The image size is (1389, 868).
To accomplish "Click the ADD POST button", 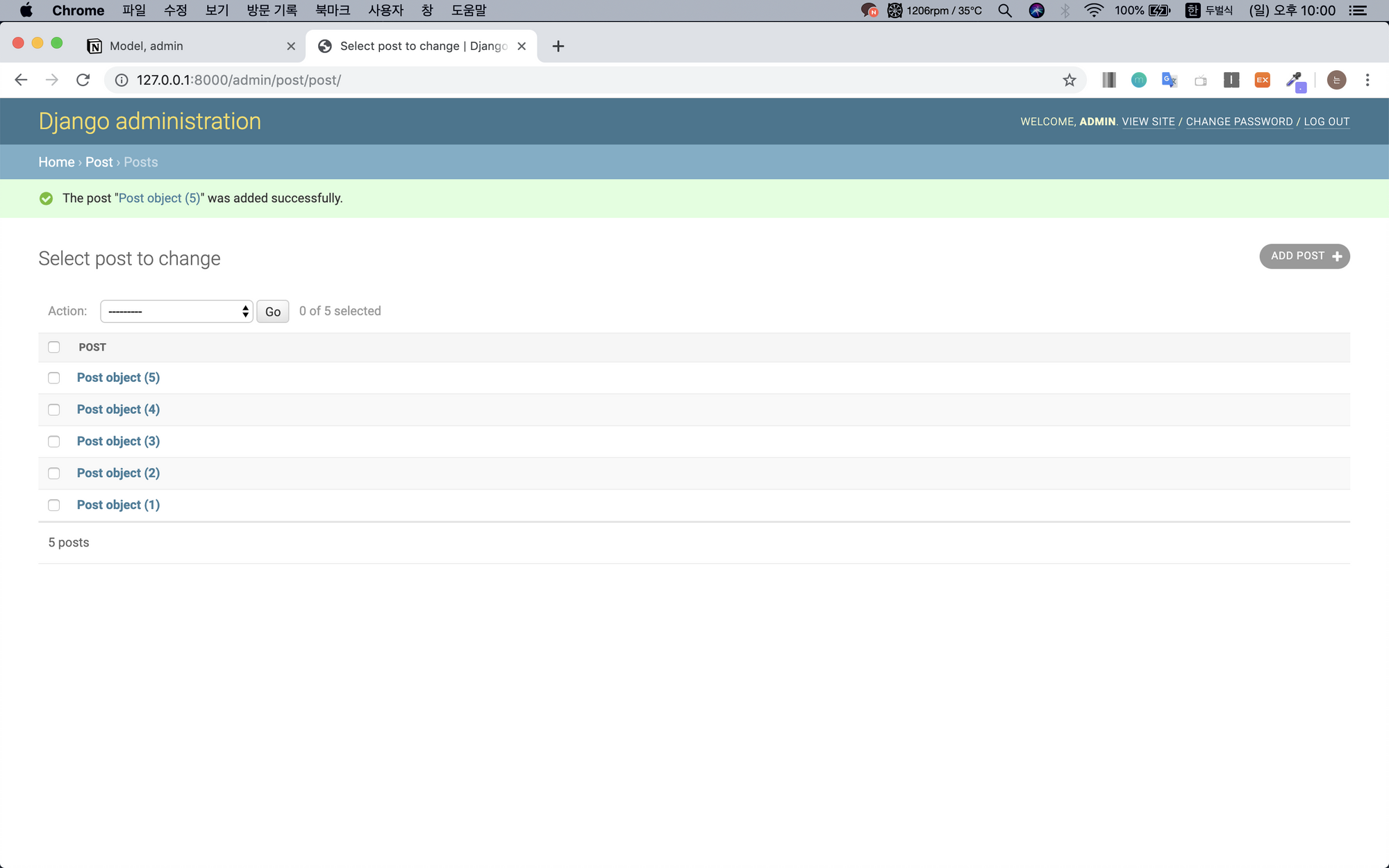I will pos(1304,256).
